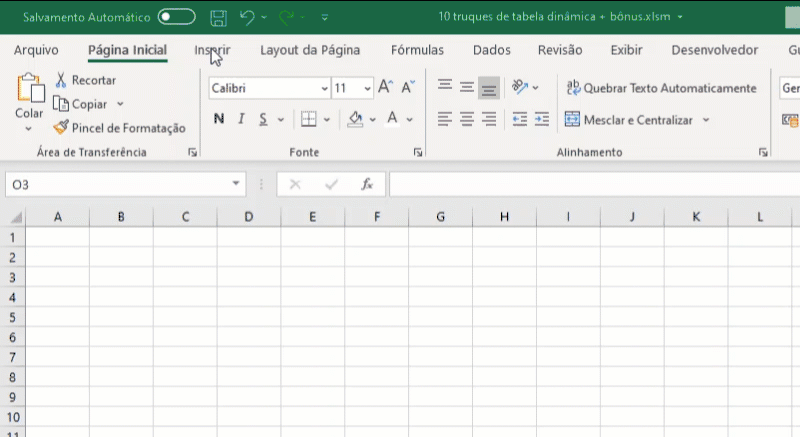Open the Dados tab
This screenshot has width=800, height=437.
[x=491, y=50]
